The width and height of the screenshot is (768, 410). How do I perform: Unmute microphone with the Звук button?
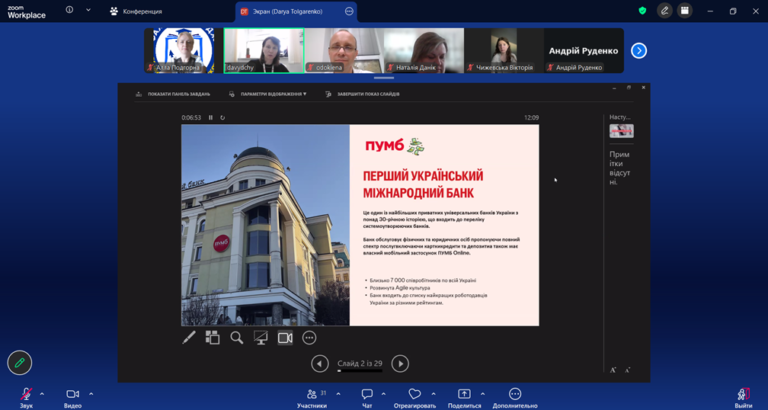[26, 398]
